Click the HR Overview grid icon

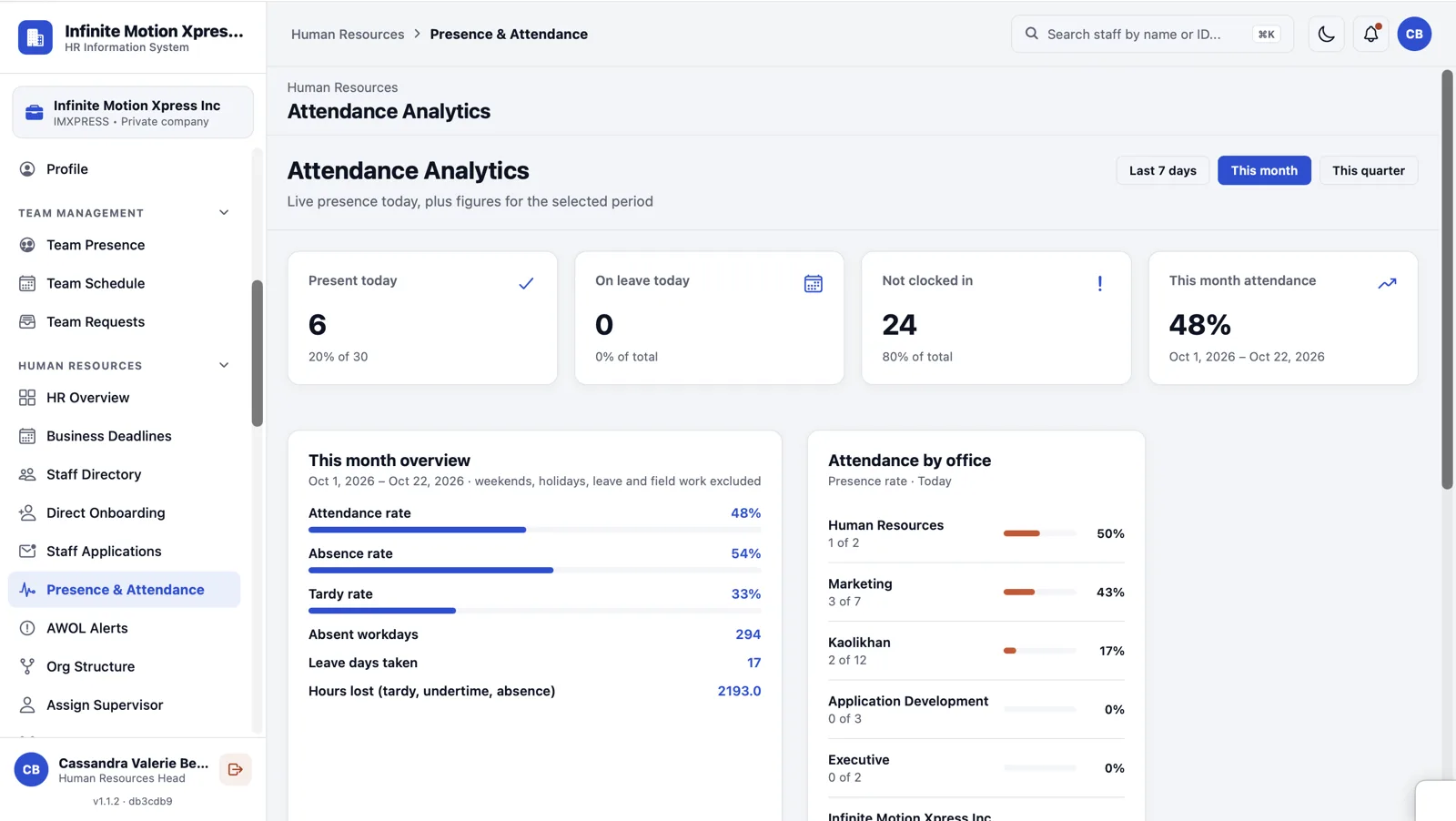pyautogui.click(x=27, y=398)
